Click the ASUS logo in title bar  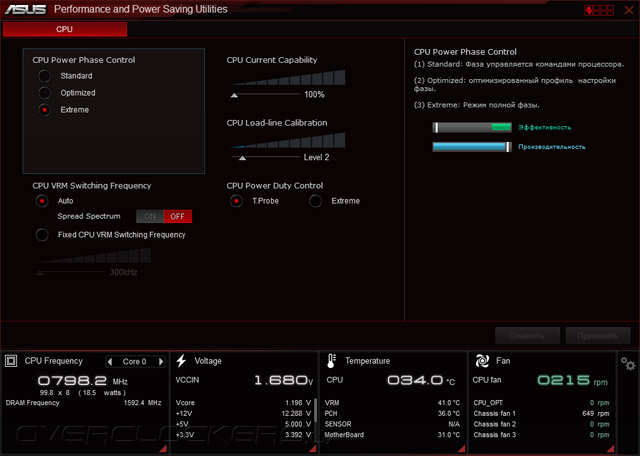click(x=25, y=9)
